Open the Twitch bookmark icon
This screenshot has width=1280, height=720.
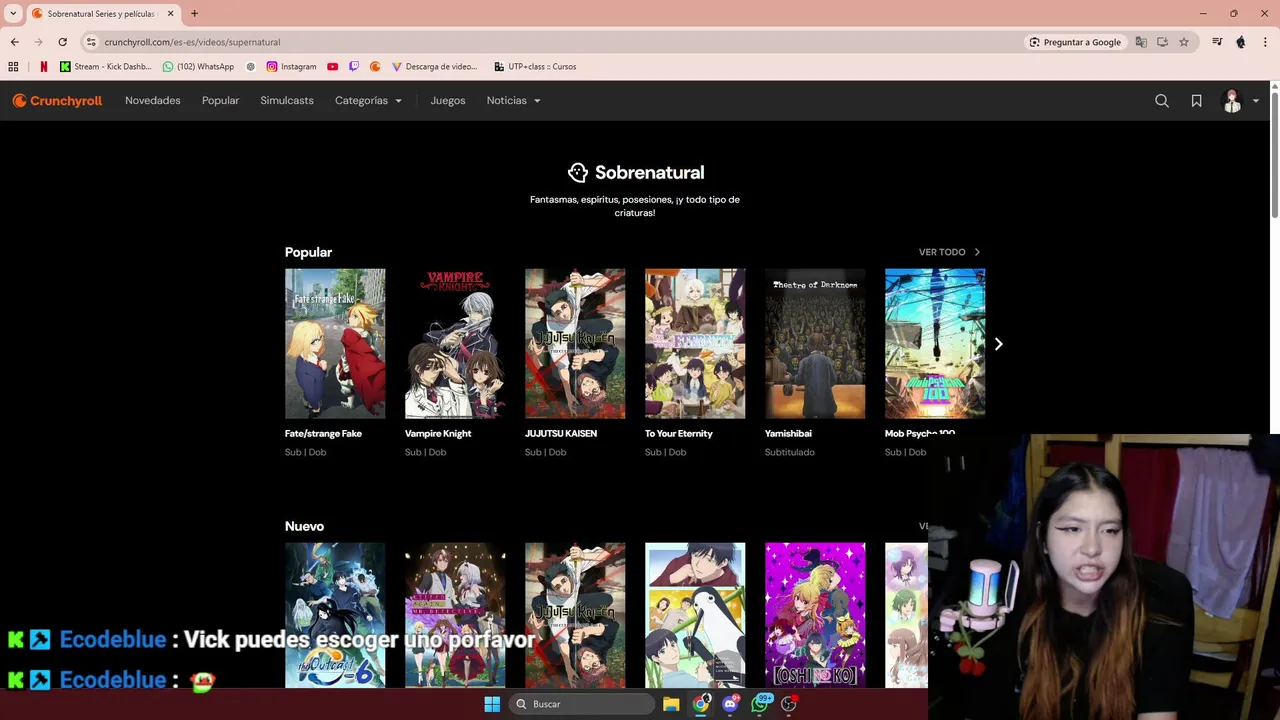354,67
